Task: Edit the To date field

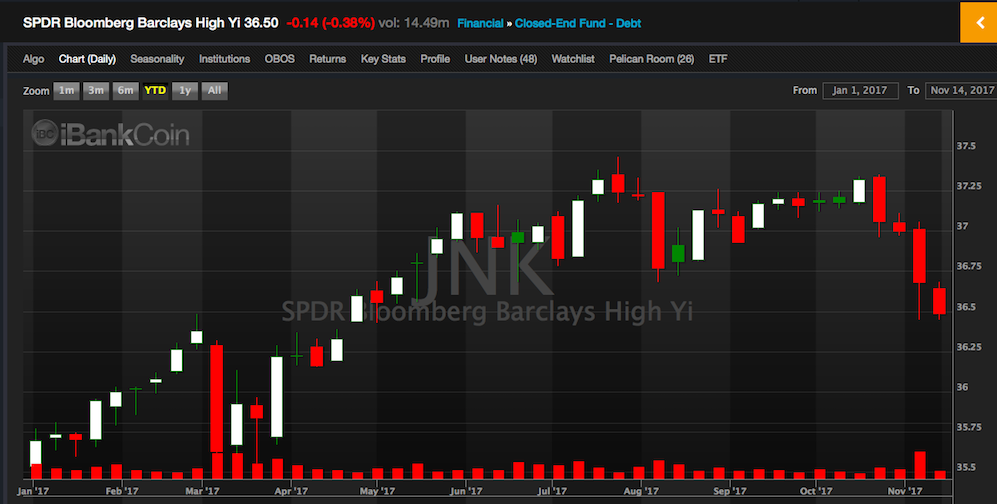Action: click(x=961, y=90)
